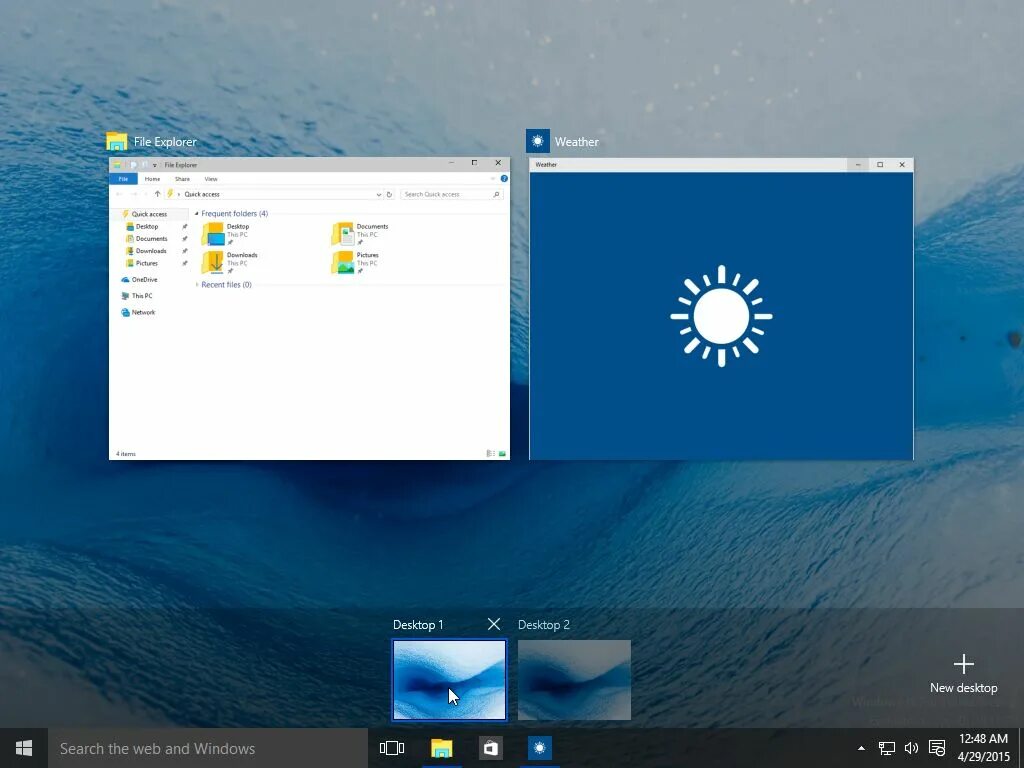Screen dimensions: 1024x768
Task: Select This PC in the navigation pane
Action: [136, 296]
